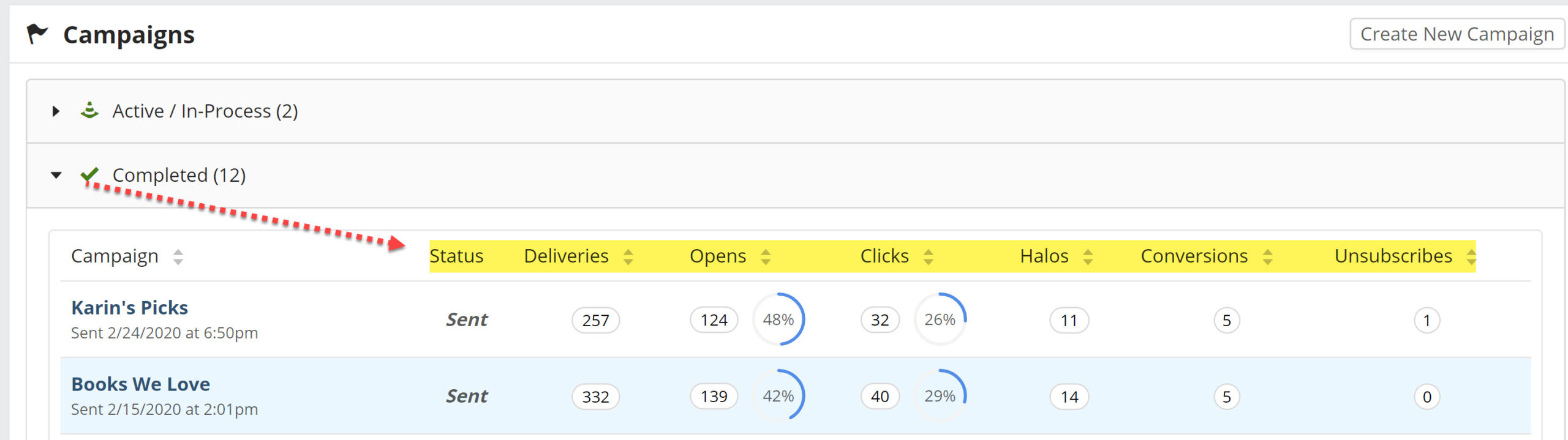Click Books We Love 29% click rate ring
This screenshot has width=1568, height=440.
(940, 395)
